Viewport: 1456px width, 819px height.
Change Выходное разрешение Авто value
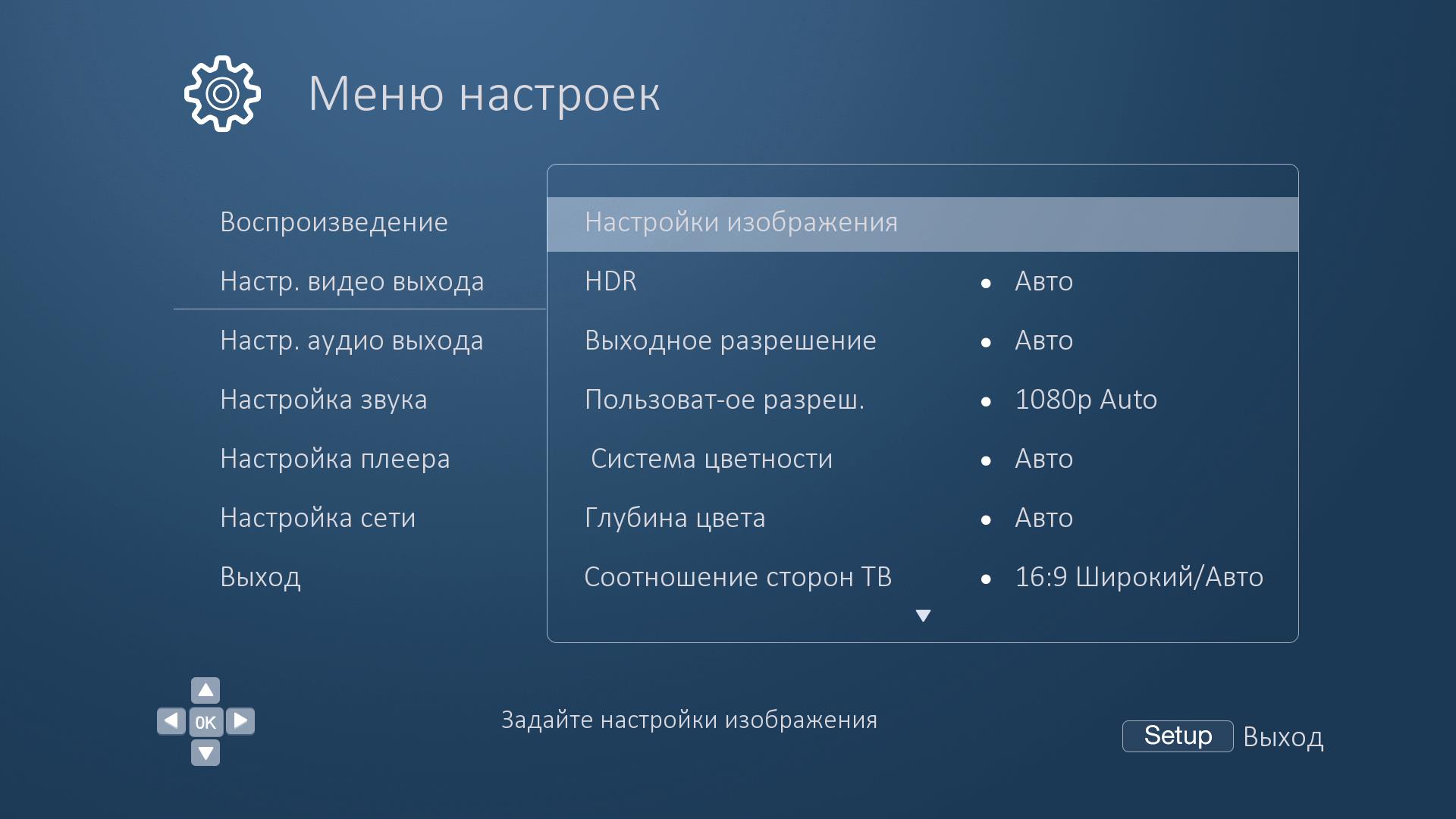(1043, 340)
